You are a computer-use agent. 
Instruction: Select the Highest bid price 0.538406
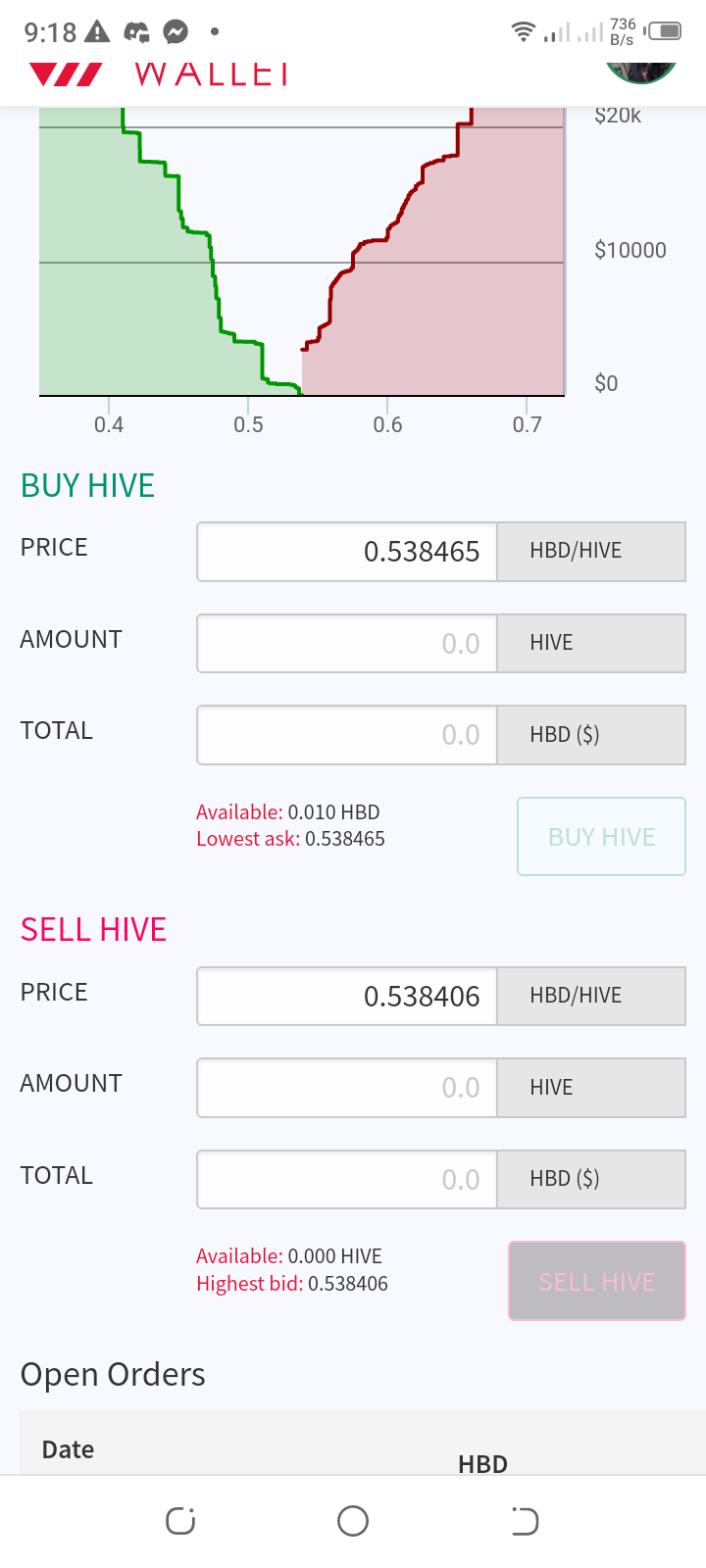coord(348,1284)
